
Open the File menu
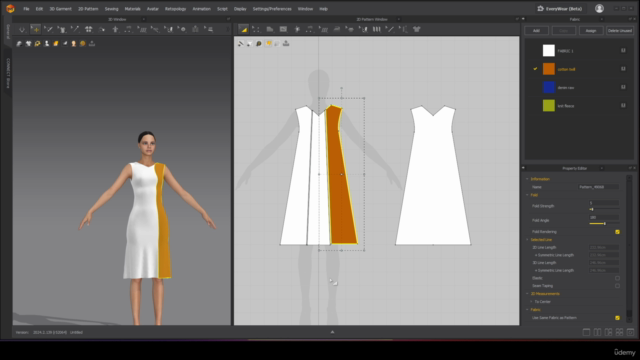(x=26, y=9)
